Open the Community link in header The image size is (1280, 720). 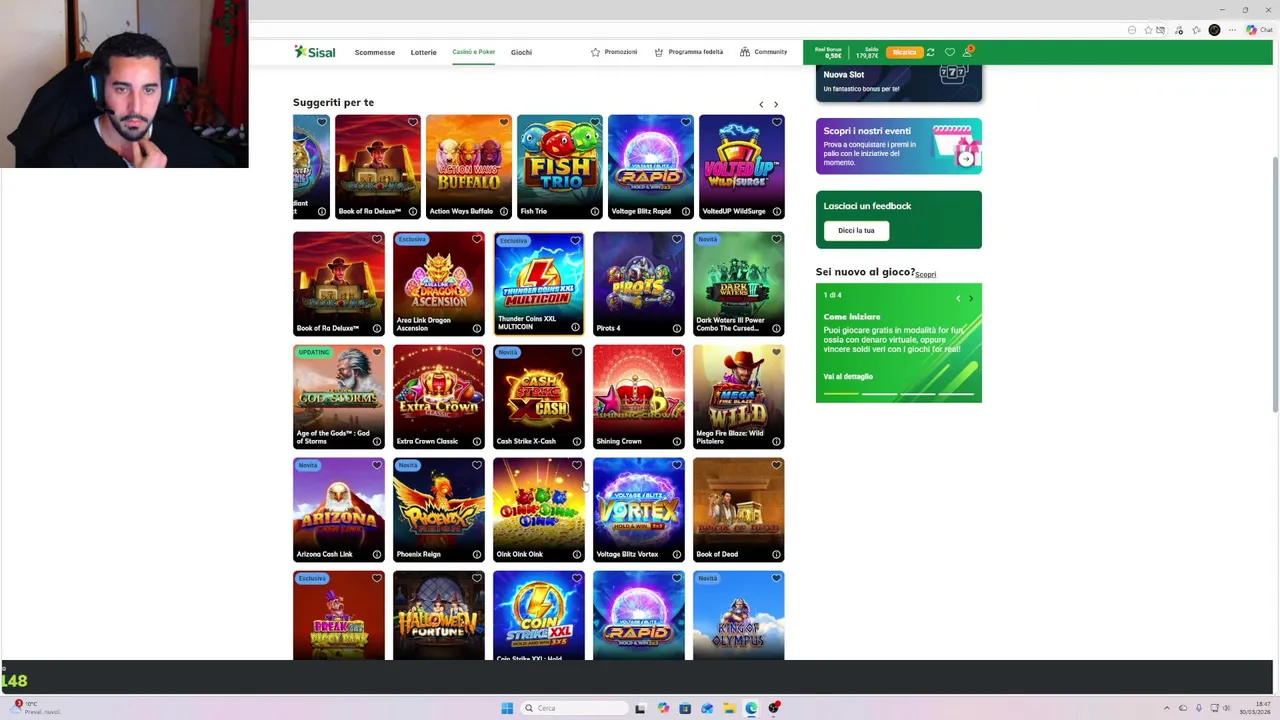tap(763, 52)
